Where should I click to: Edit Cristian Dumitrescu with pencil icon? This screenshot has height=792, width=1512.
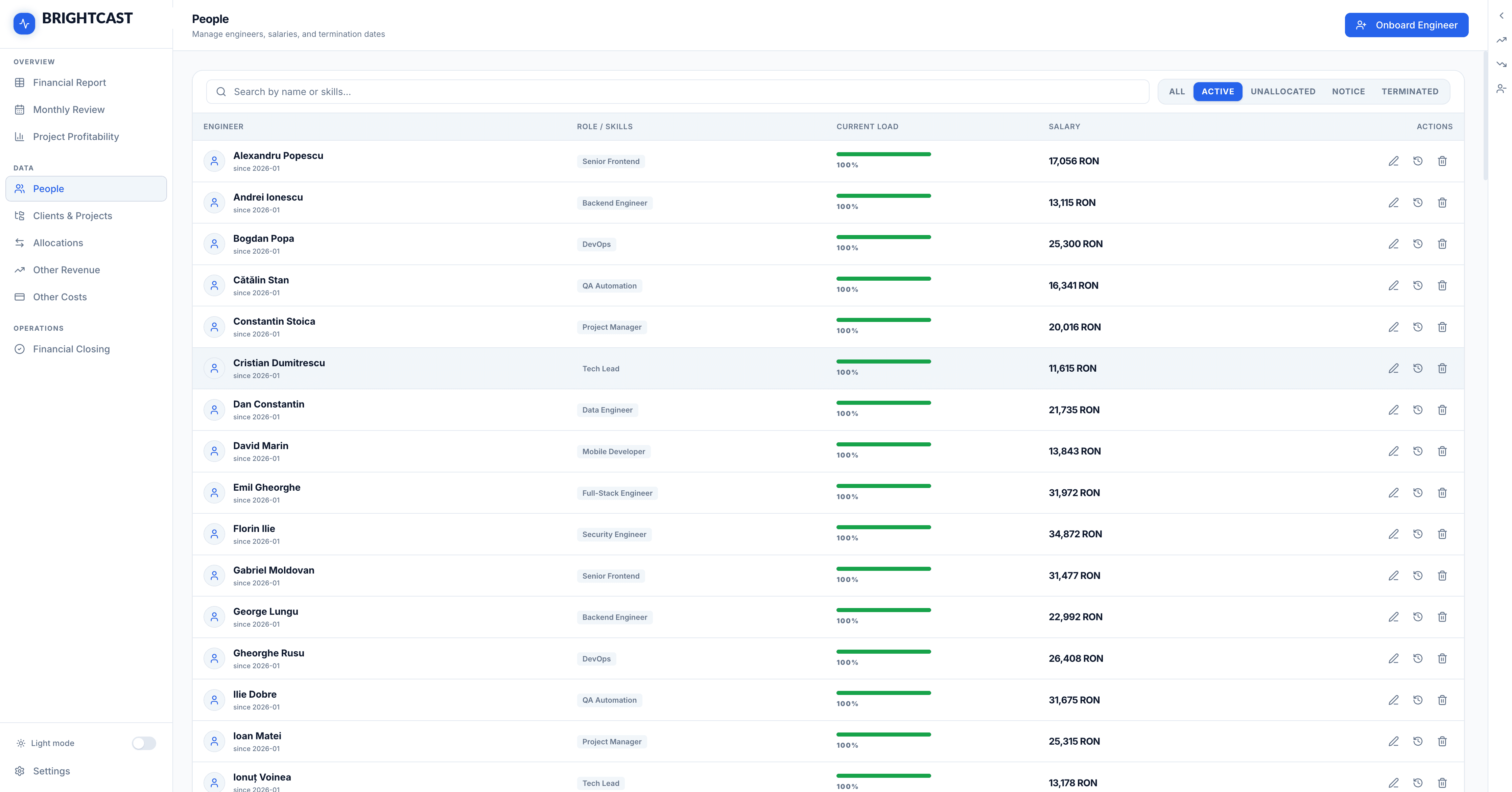coord(1393,368)
